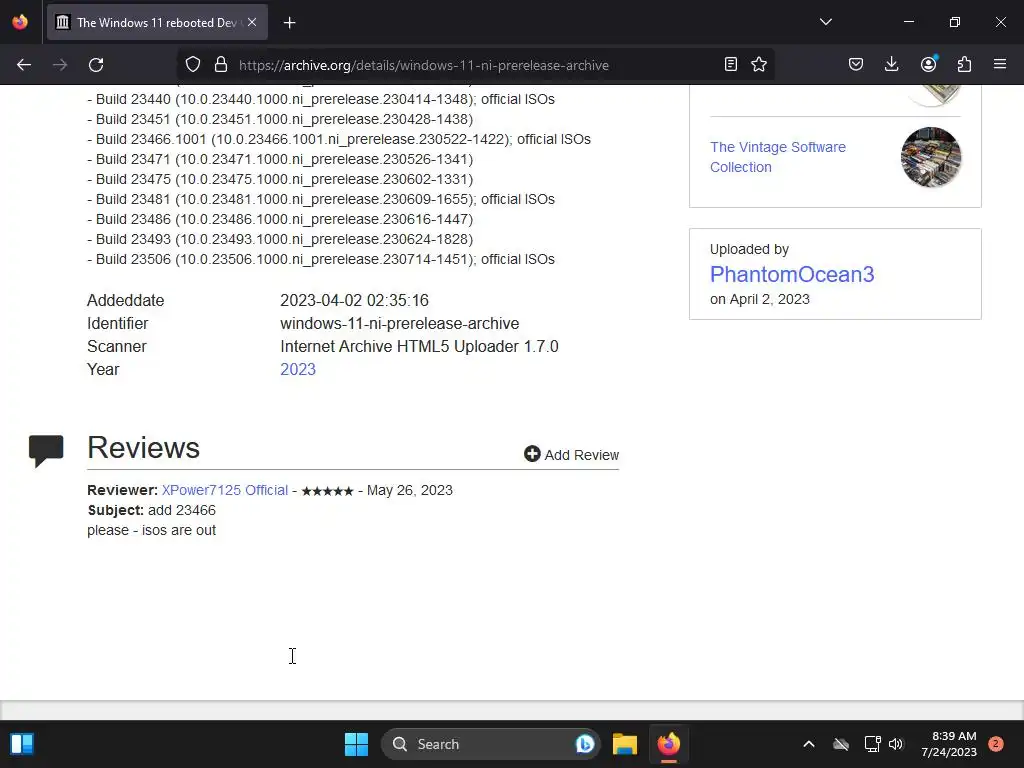Visit uploader PhantomOcean3's profile
The height and width of the screenshot is (768, 1024).
[x=792, y=274]
